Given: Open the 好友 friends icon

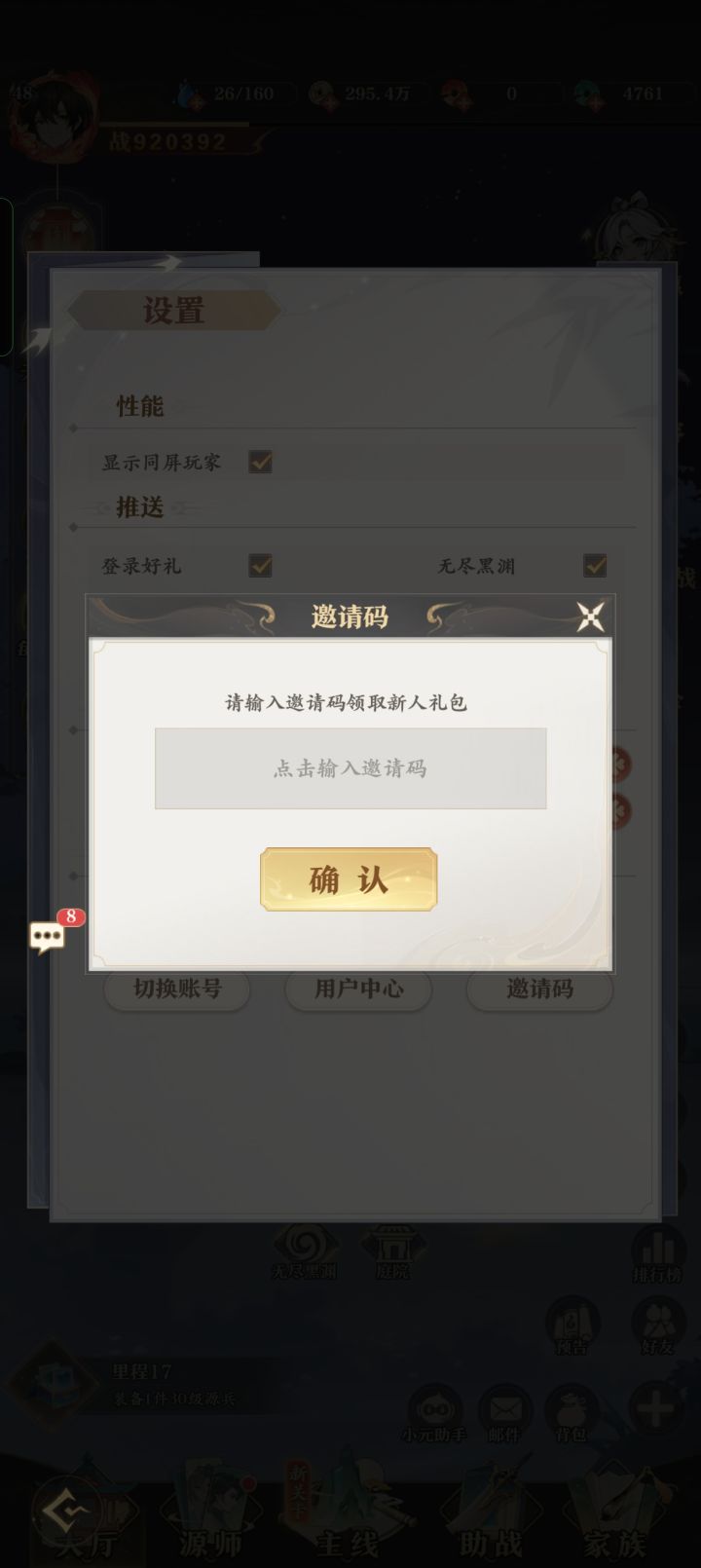Looking at the screenshot, I should pos(658,1326).
